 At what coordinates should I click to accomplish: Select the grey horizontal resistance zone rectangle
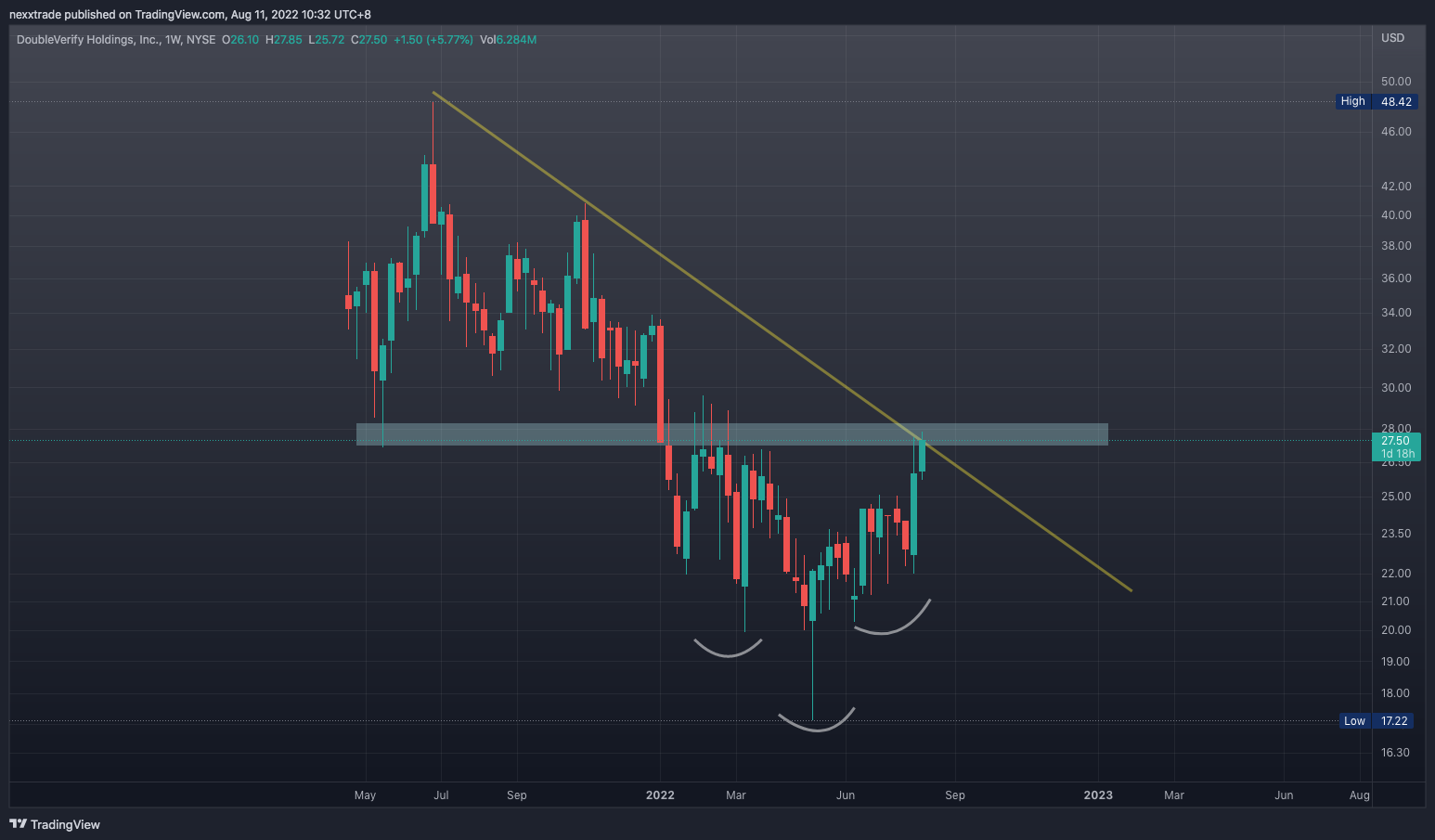[x=732, y=434]
